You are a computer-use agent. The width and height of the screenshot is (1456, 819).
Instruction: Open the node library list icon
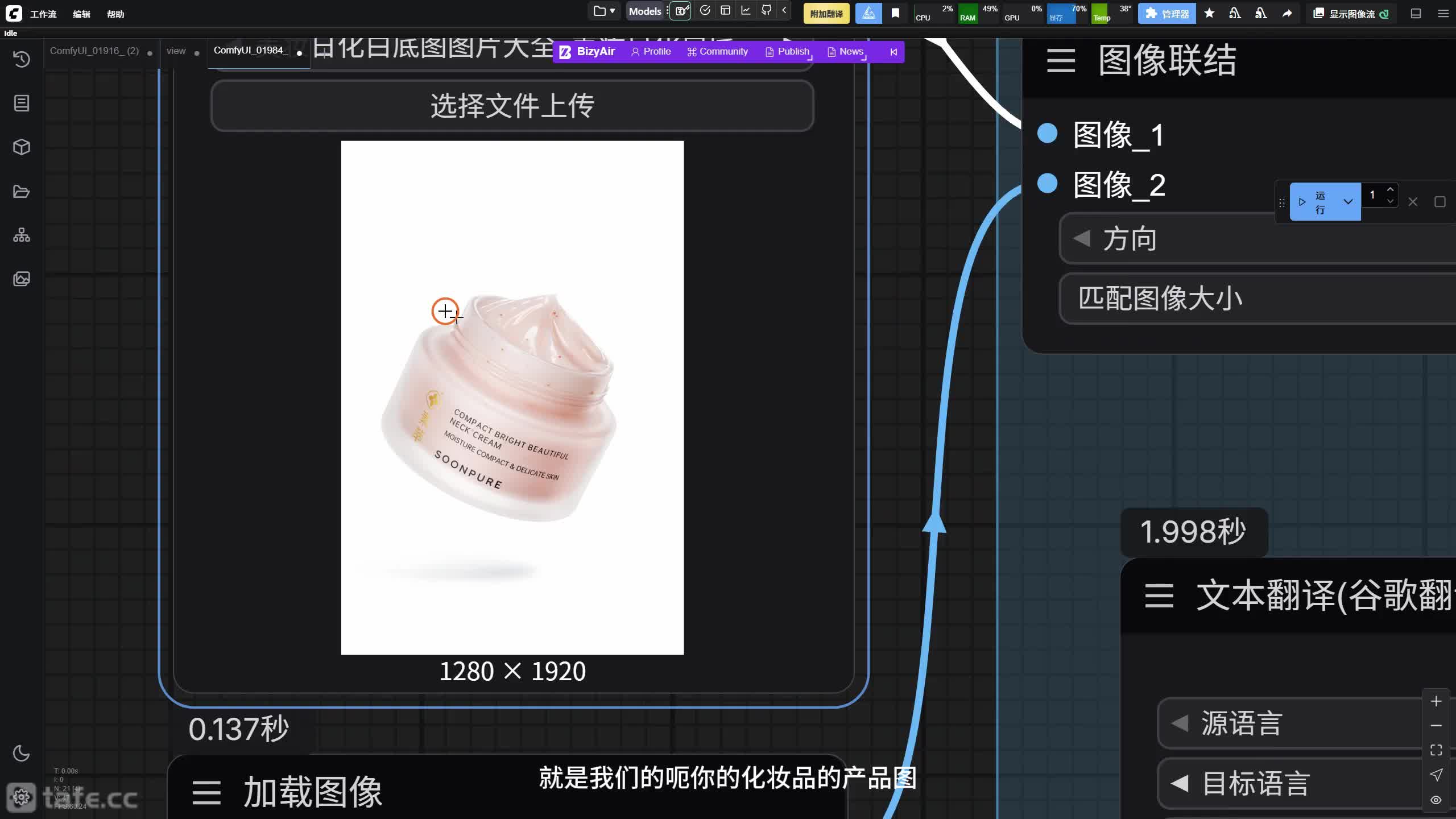(x=22, y=103)
